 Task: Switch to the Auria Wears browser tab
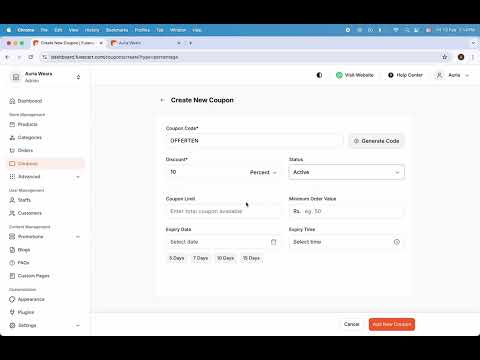pos(146,43)
